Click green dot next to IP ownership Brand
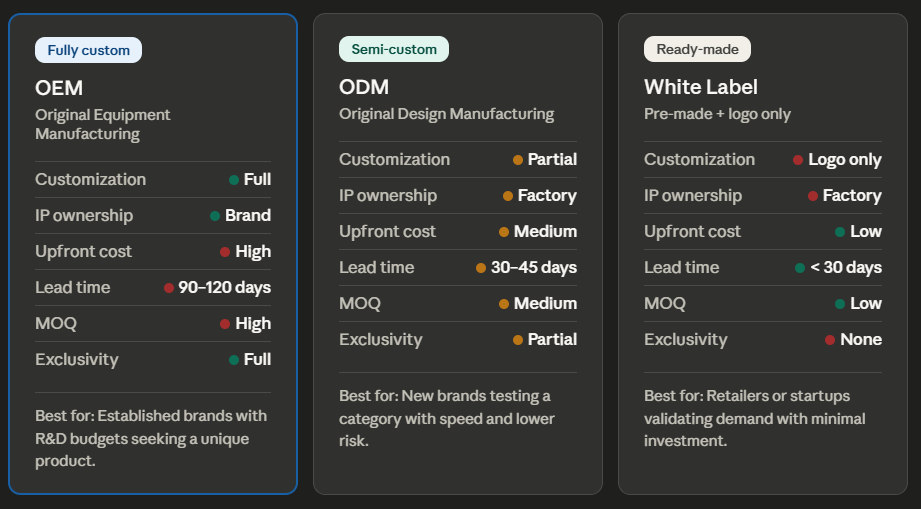921x509 pixels. pos(215,216)
